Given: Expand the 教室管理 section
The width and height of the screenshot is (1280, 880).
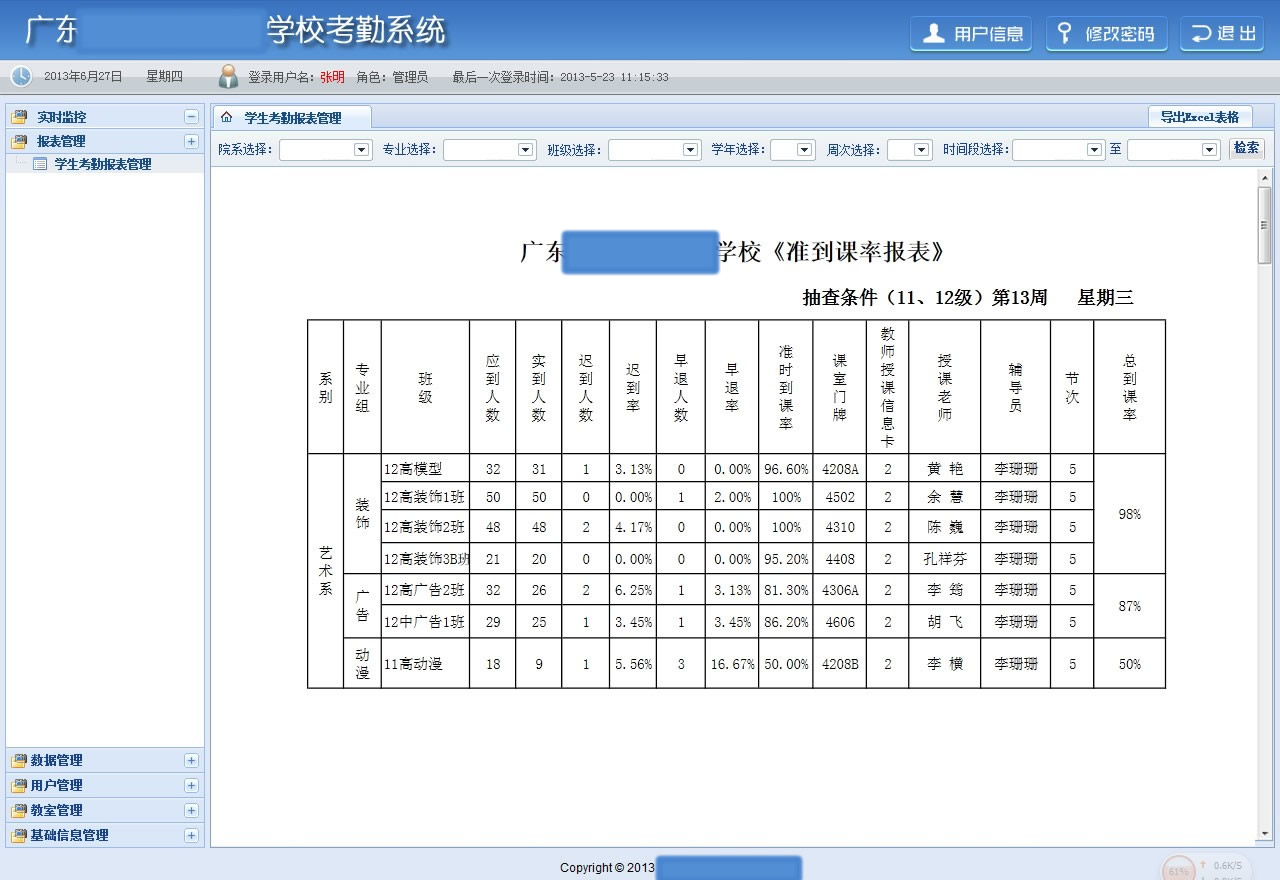Looking at the screenshot, I should (x=191, y=810).
